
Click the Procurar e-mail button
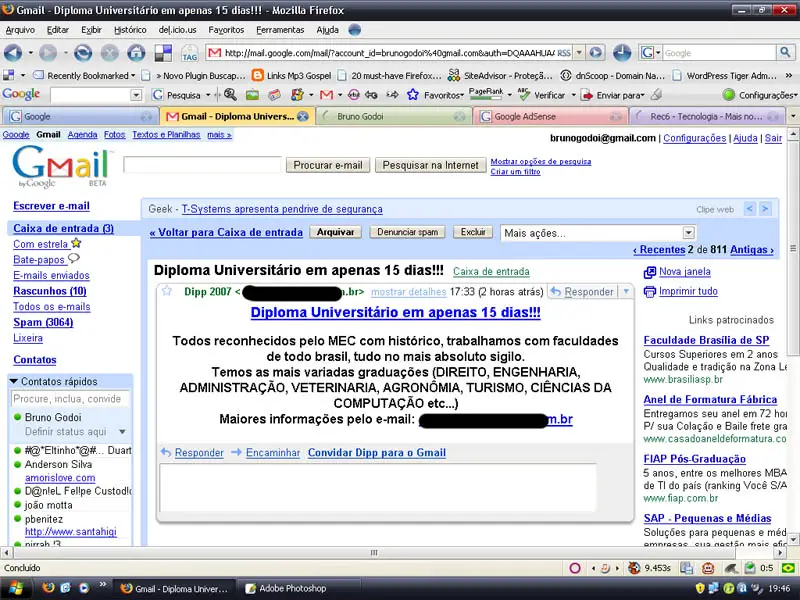pyautogui.click(x=328, y=165)
